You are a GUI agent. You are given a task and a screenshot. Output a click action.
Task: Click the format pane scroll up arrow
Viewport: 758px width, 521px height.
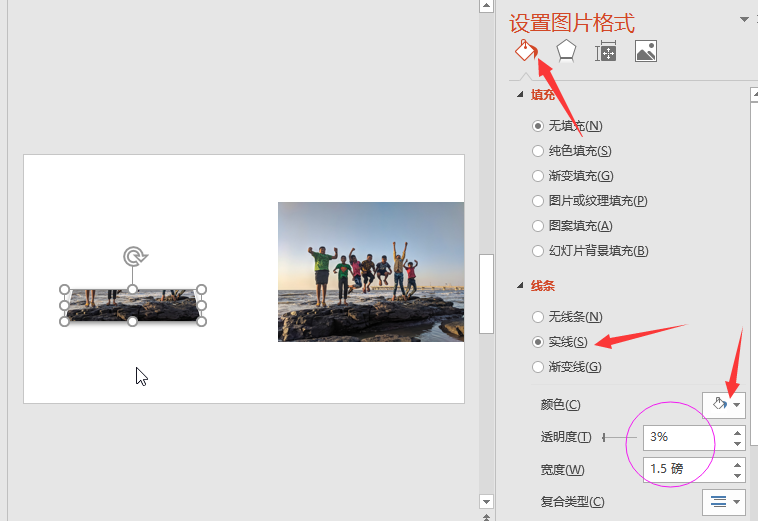pos(754,94)
